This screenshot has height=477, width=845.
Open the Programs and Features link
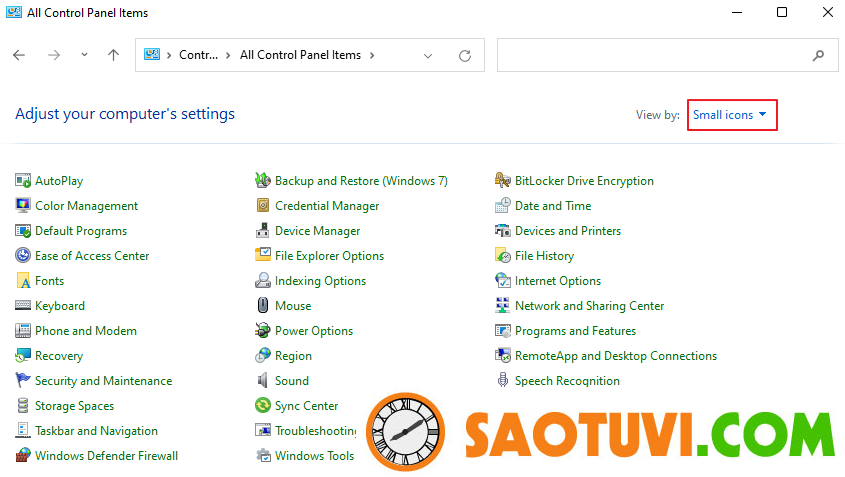pos(576,330)
